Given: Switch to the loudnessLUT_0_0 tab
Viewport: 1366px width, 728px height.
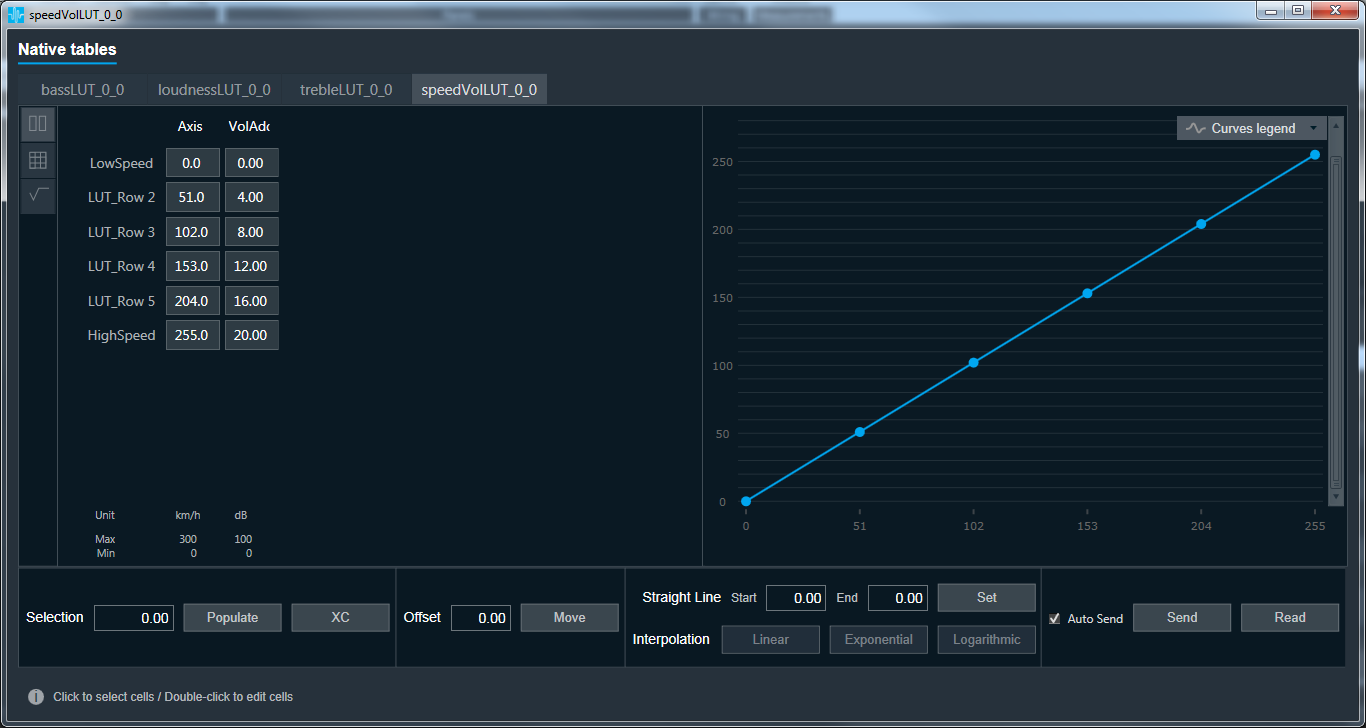Looking at the screenshot, I should (214, 90).
